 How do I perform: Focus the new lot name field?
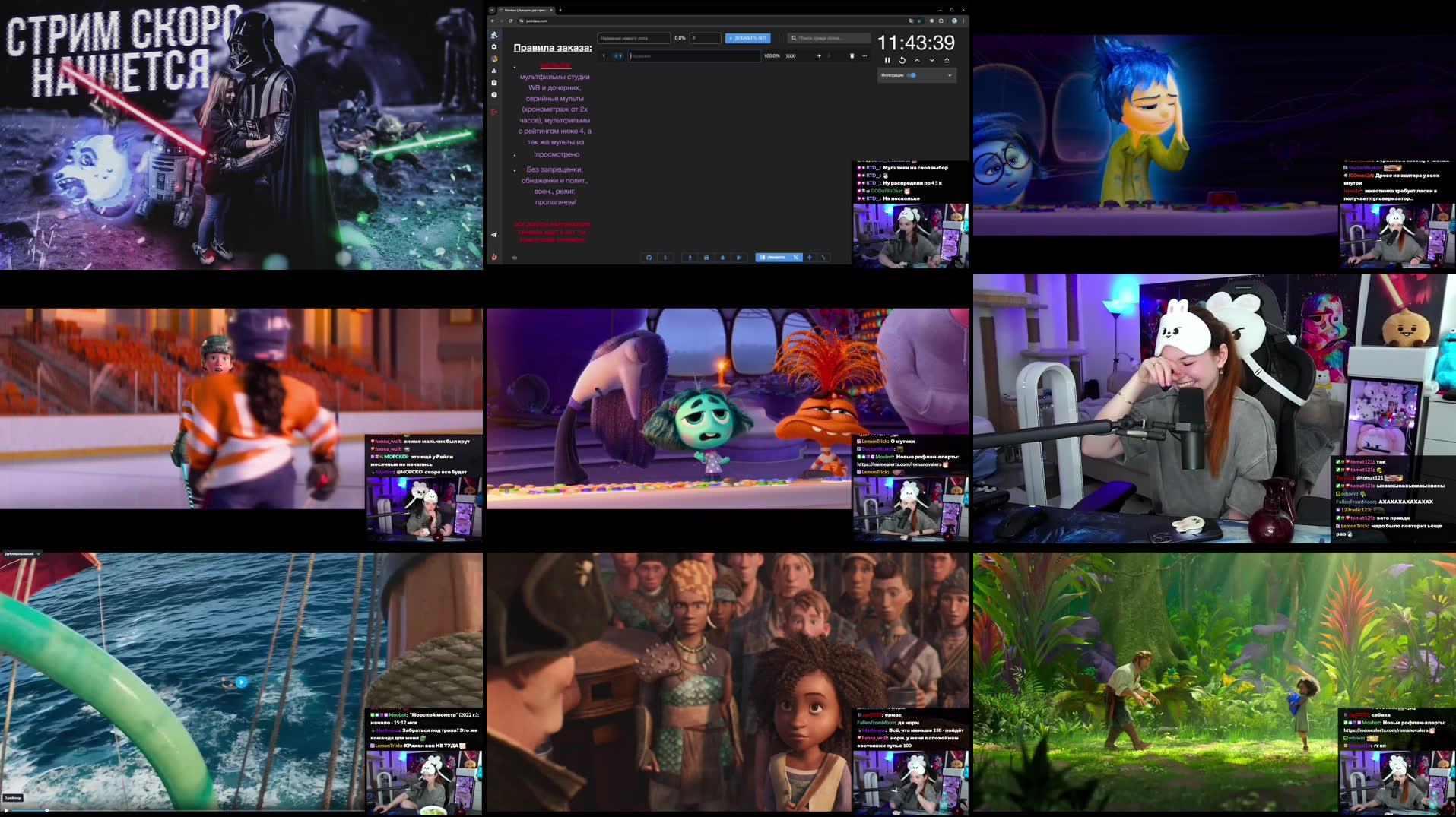click(634, 38)
